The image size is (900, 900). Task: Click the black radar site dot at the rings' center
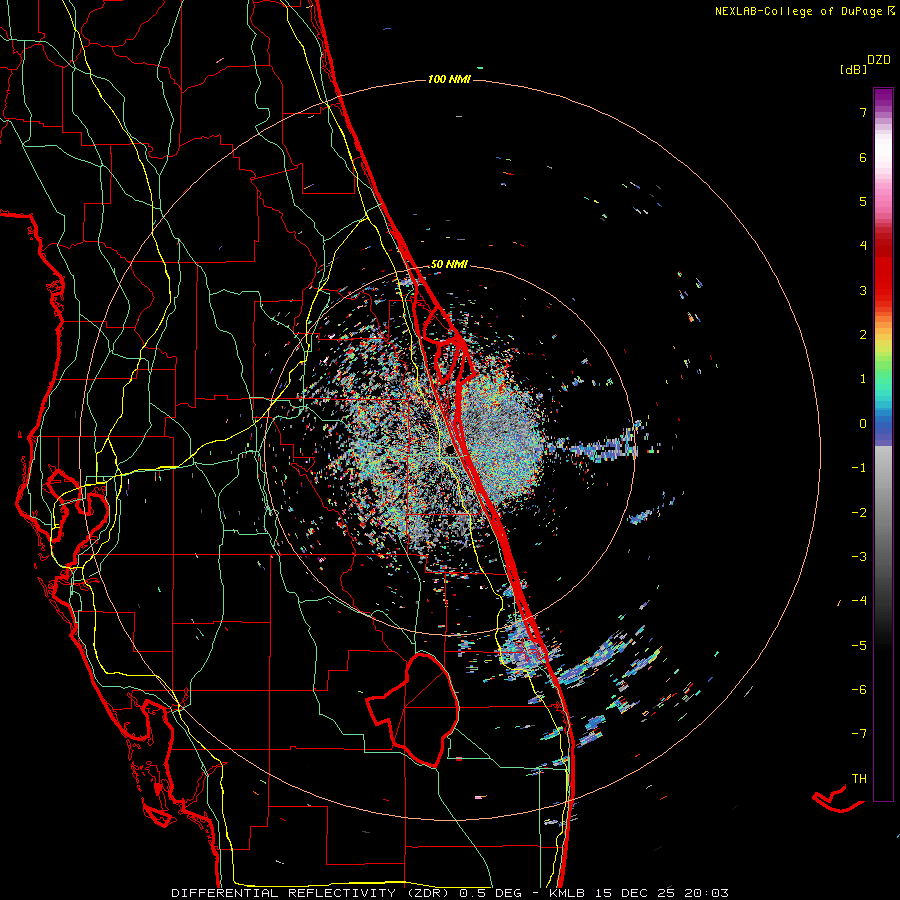pyautogui.click(x=449, y=449)
